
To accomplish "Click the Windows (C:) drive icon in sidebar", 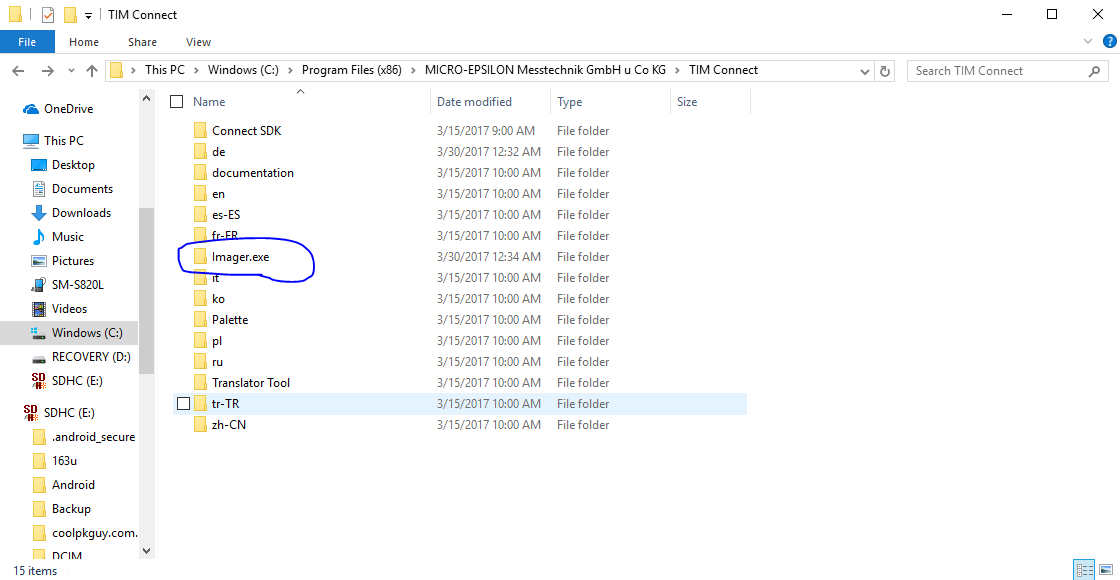I will [x=39, y=333].
